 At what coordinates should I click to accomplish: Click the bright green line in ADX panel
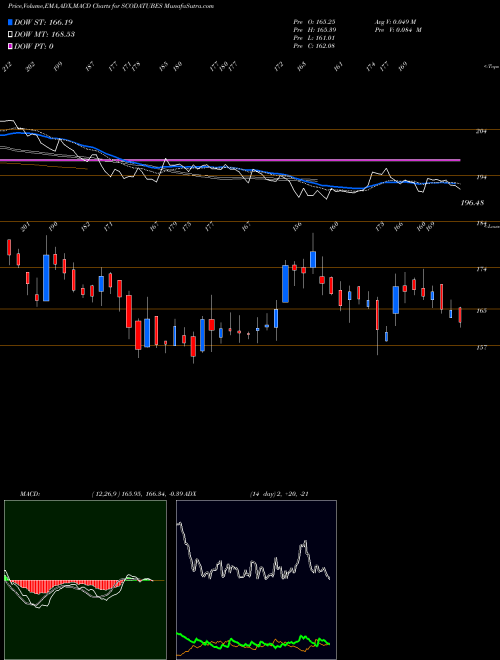(x=253, y=643)
